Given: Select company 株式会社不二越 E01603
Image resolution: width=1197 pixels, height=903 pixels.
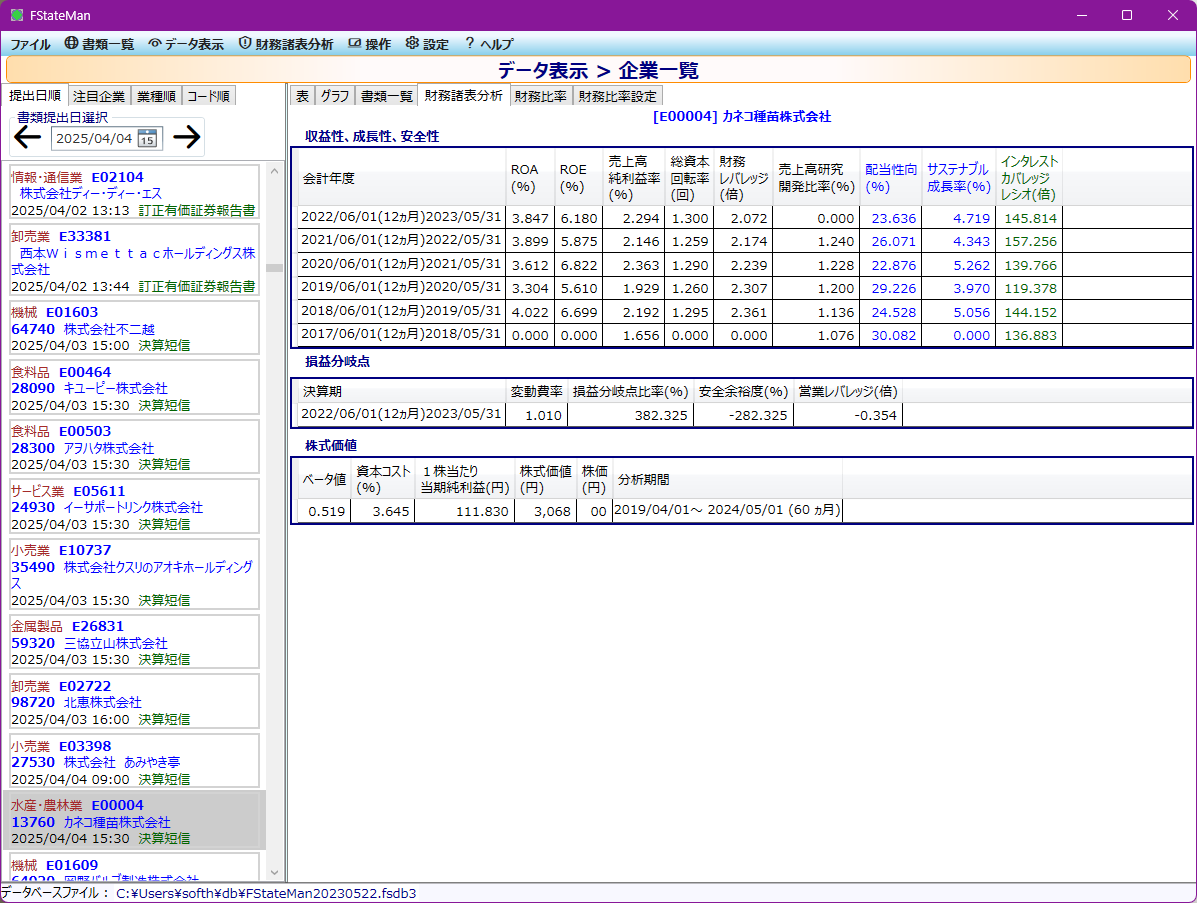Looking at the screenshot, I should point(134,328).
